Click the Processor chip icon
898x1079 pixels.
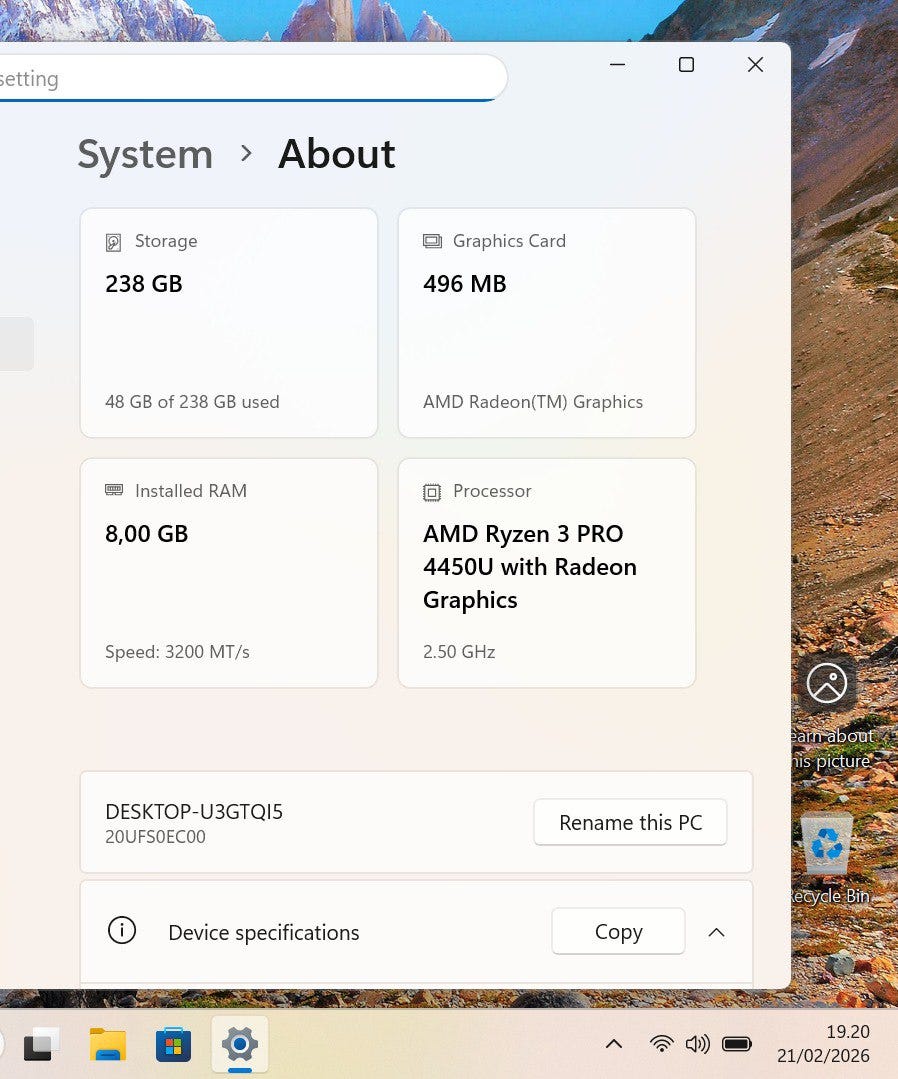point(432,492)
